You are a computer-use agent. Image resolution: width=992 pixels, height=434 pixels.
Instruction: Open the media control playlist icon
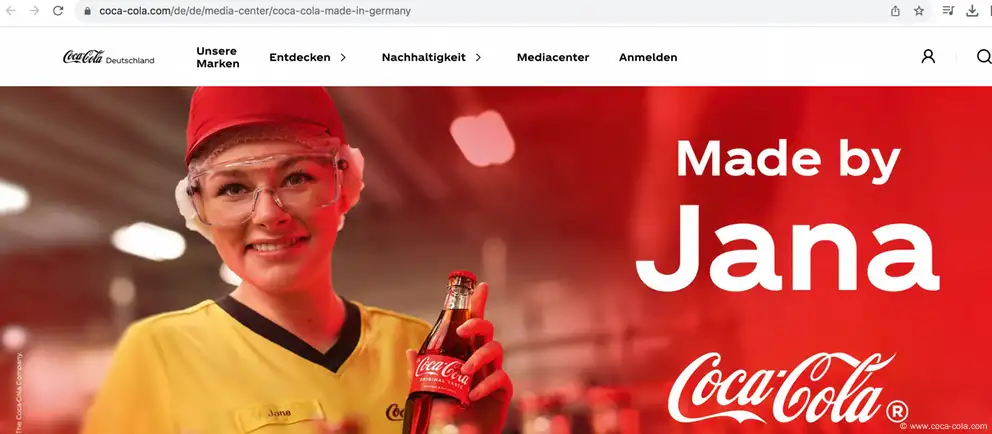click(948, 11)
